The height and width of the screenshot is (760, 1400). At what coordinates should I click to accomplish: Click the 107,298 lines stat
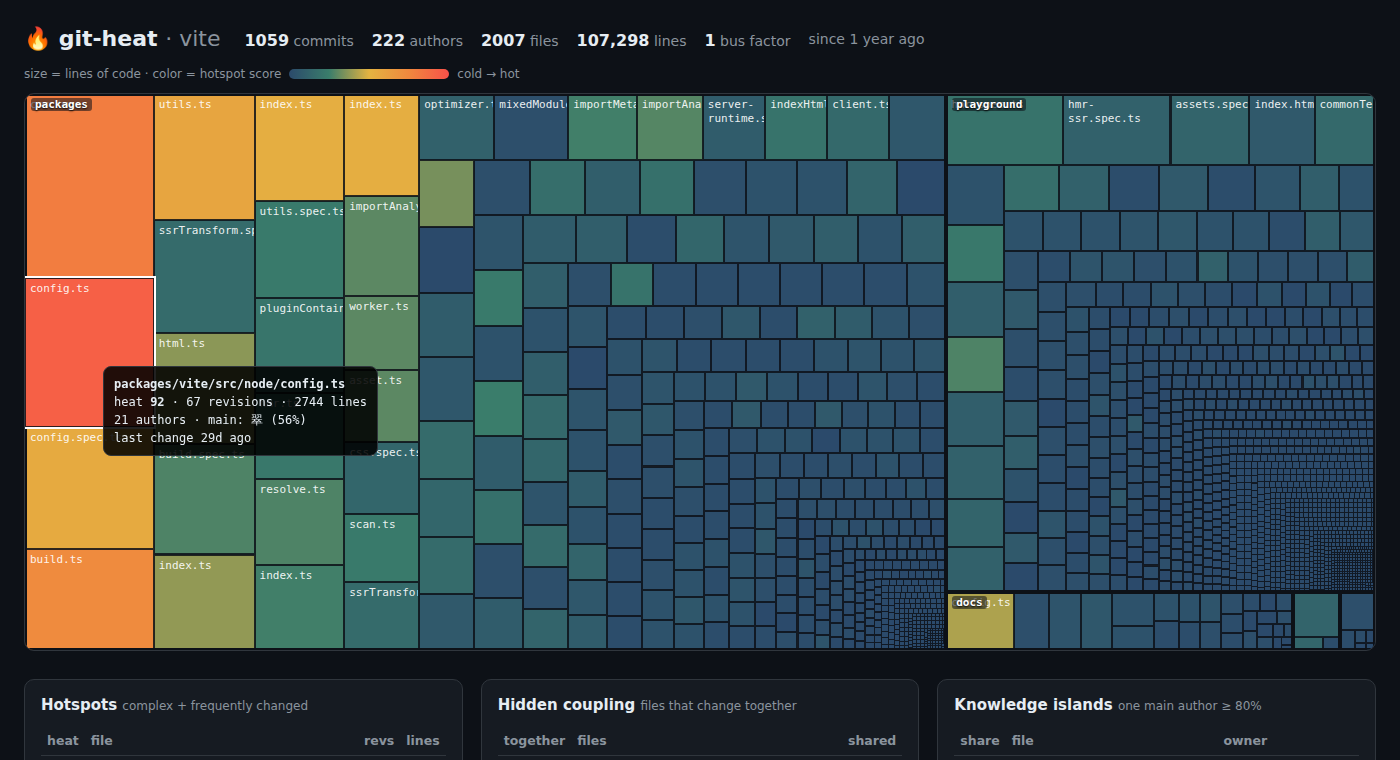click(x=631, y=41)
